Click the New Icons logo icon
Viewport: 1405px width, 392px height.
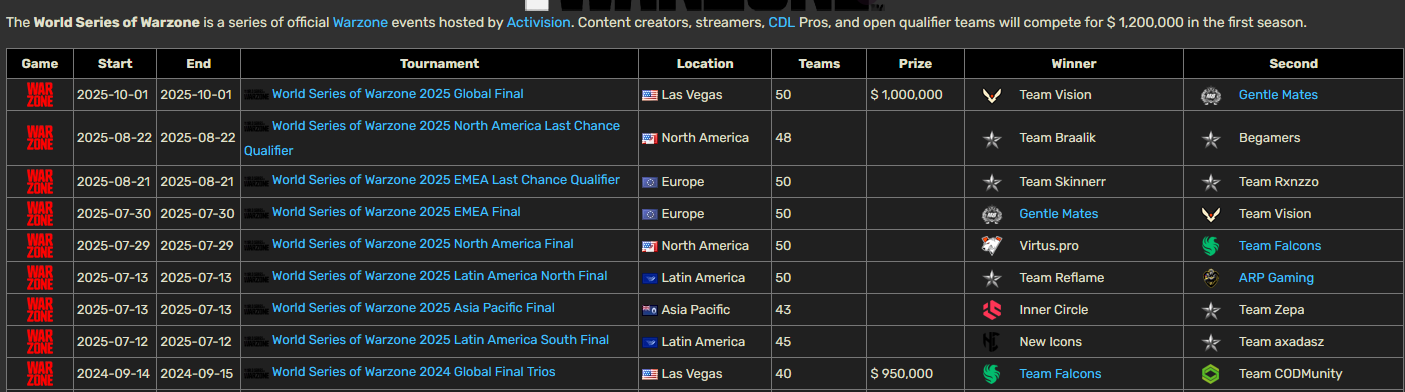(991, 342)
